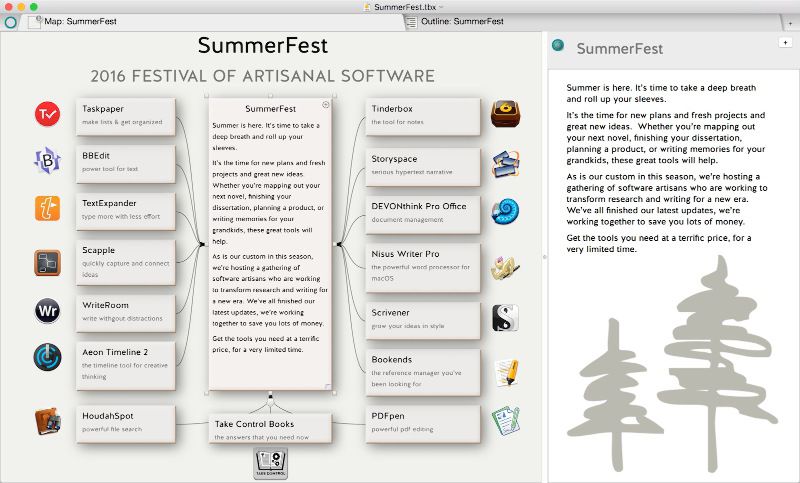Click the Aeon Timeline 2 icon
This screenshot has height=483, width=800.
click(x=46, y=356)
